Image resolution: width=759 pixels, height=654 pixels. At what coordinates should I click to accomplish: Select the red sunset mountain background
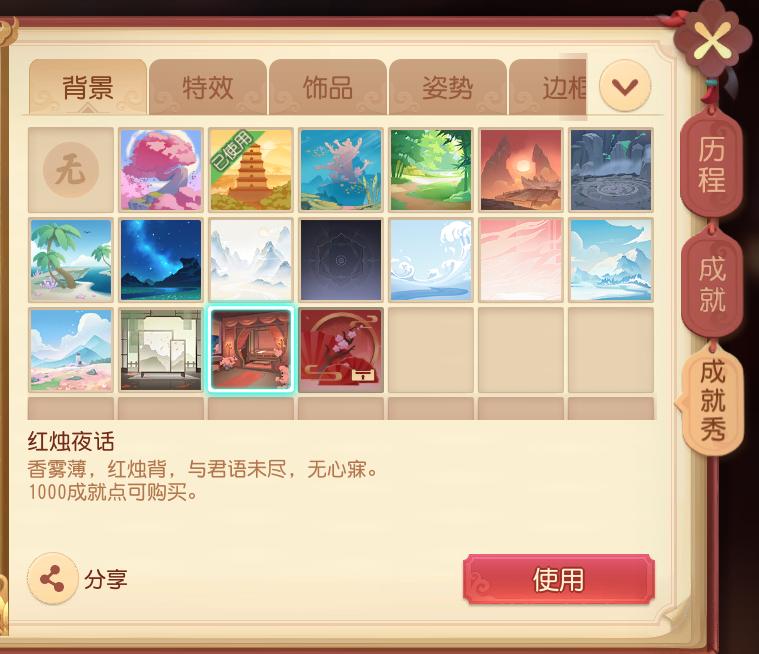coord(521,170)
